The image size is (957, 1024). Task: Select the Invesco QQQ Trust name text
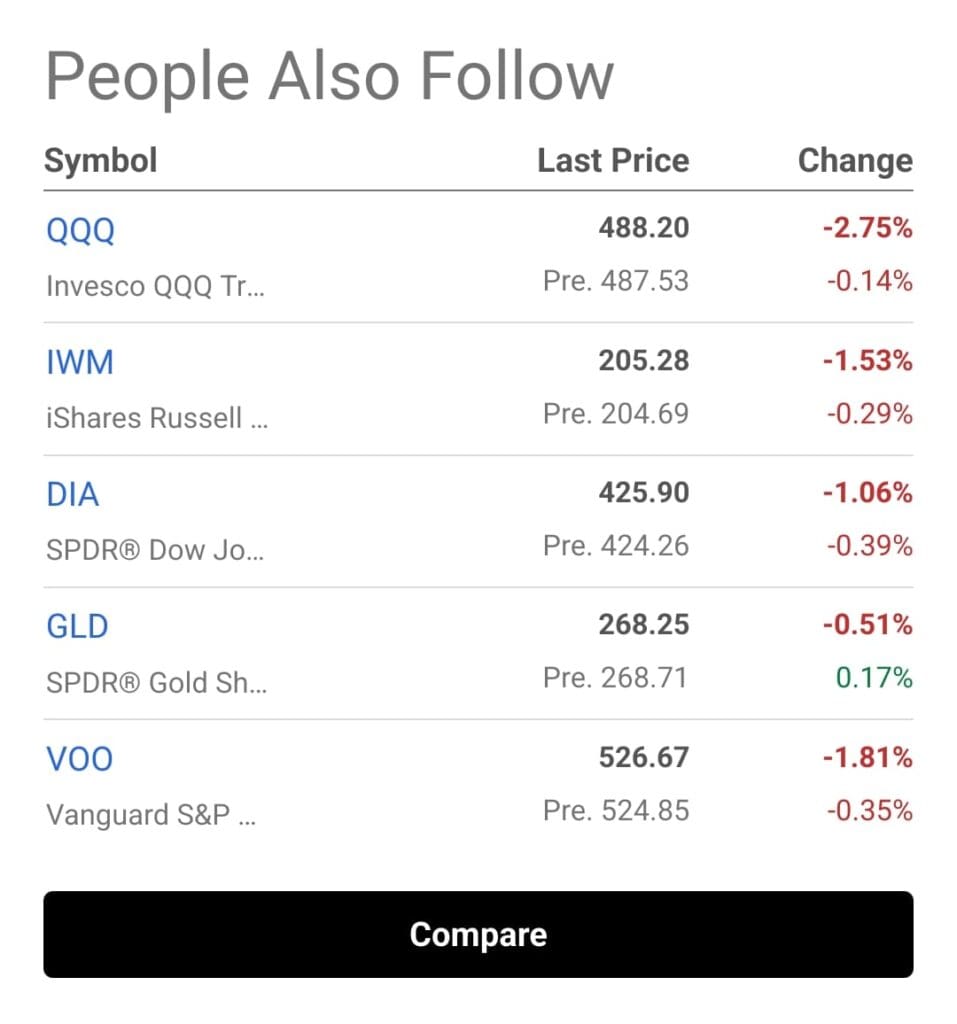point(156,286)
